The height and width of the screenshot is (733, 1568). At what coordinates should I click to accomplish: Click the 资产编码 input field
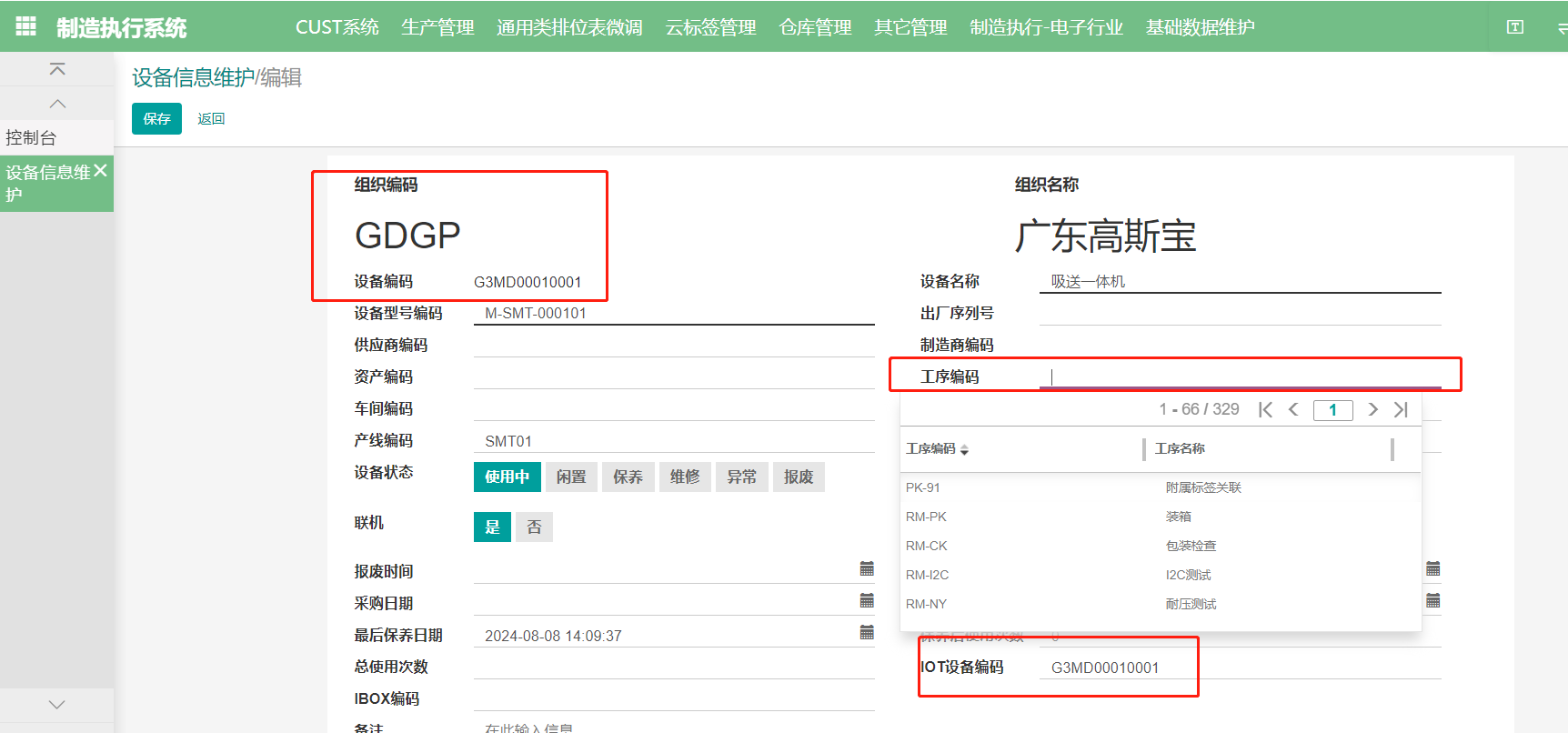point(674,377)
